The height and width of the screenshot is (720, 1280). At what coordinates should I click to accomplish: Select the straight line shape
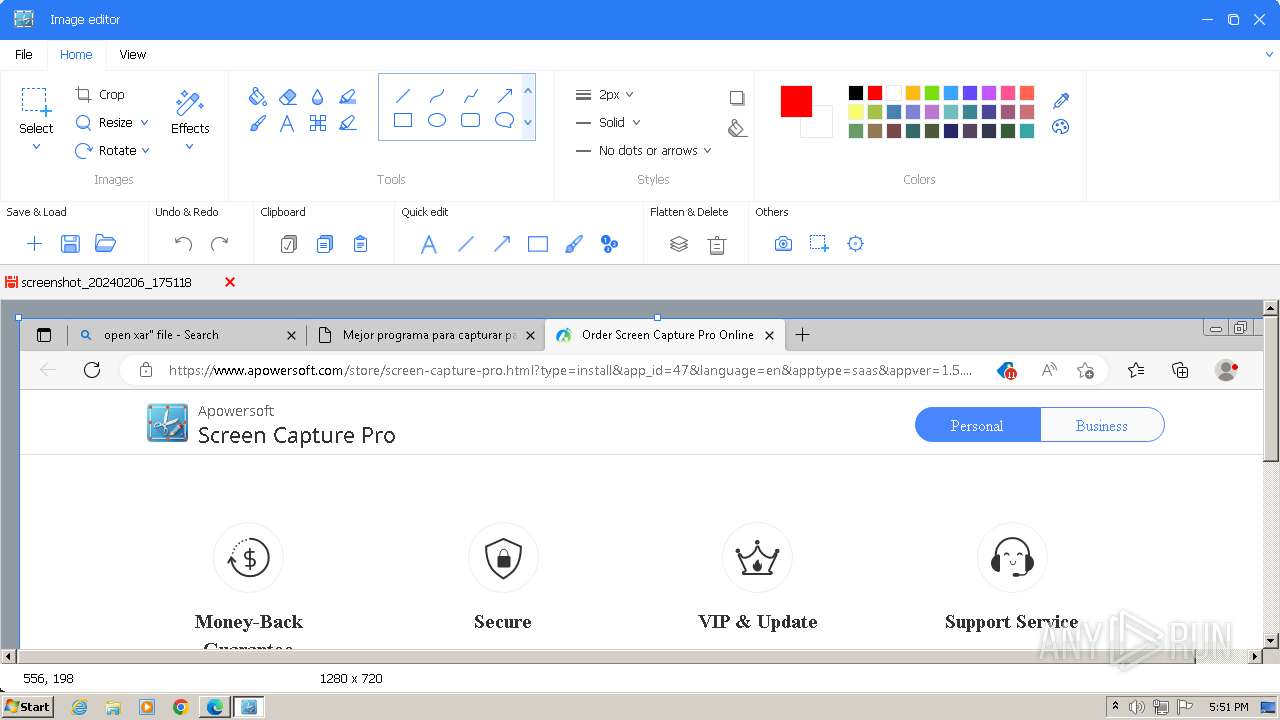point(403,96)
